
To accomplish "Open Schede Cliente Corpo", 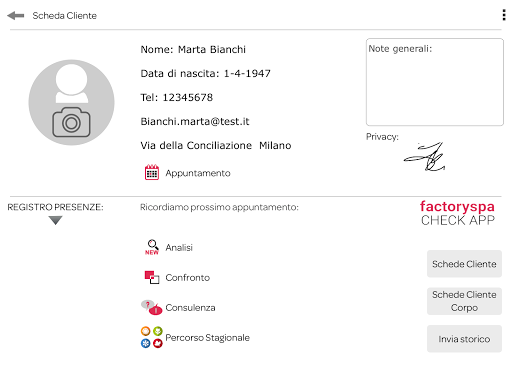I will click(464, 301).
